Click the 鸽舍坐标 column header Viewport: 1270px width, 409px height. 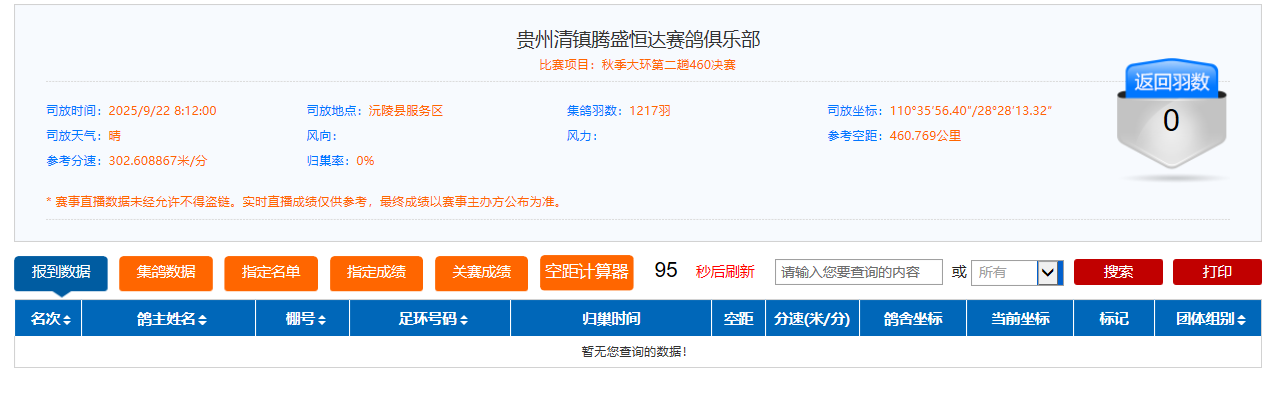pyautogui.click(x=912, y=319)
